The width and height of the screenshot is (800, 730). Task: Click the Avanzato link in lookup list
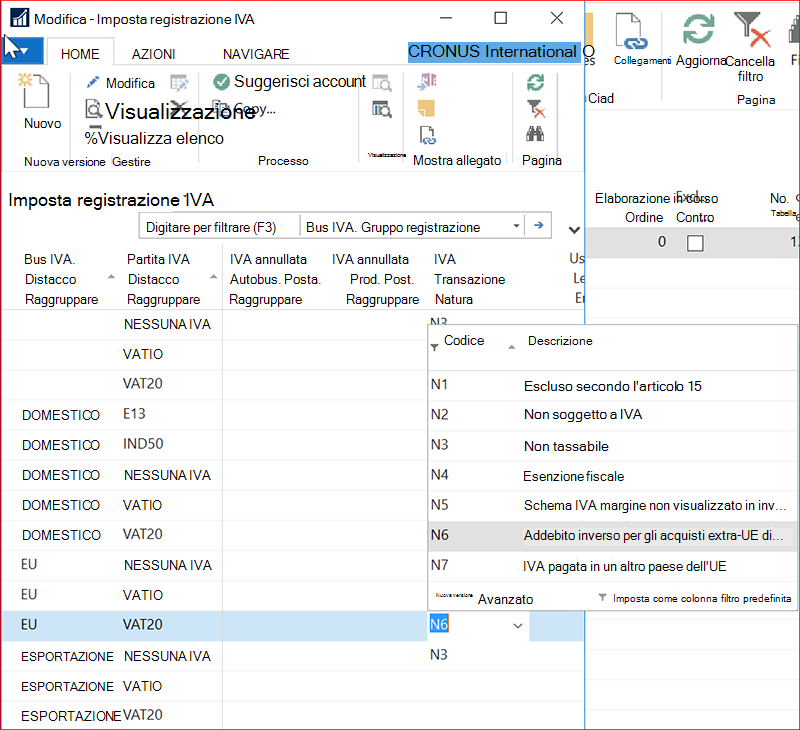tap(505, 599)
